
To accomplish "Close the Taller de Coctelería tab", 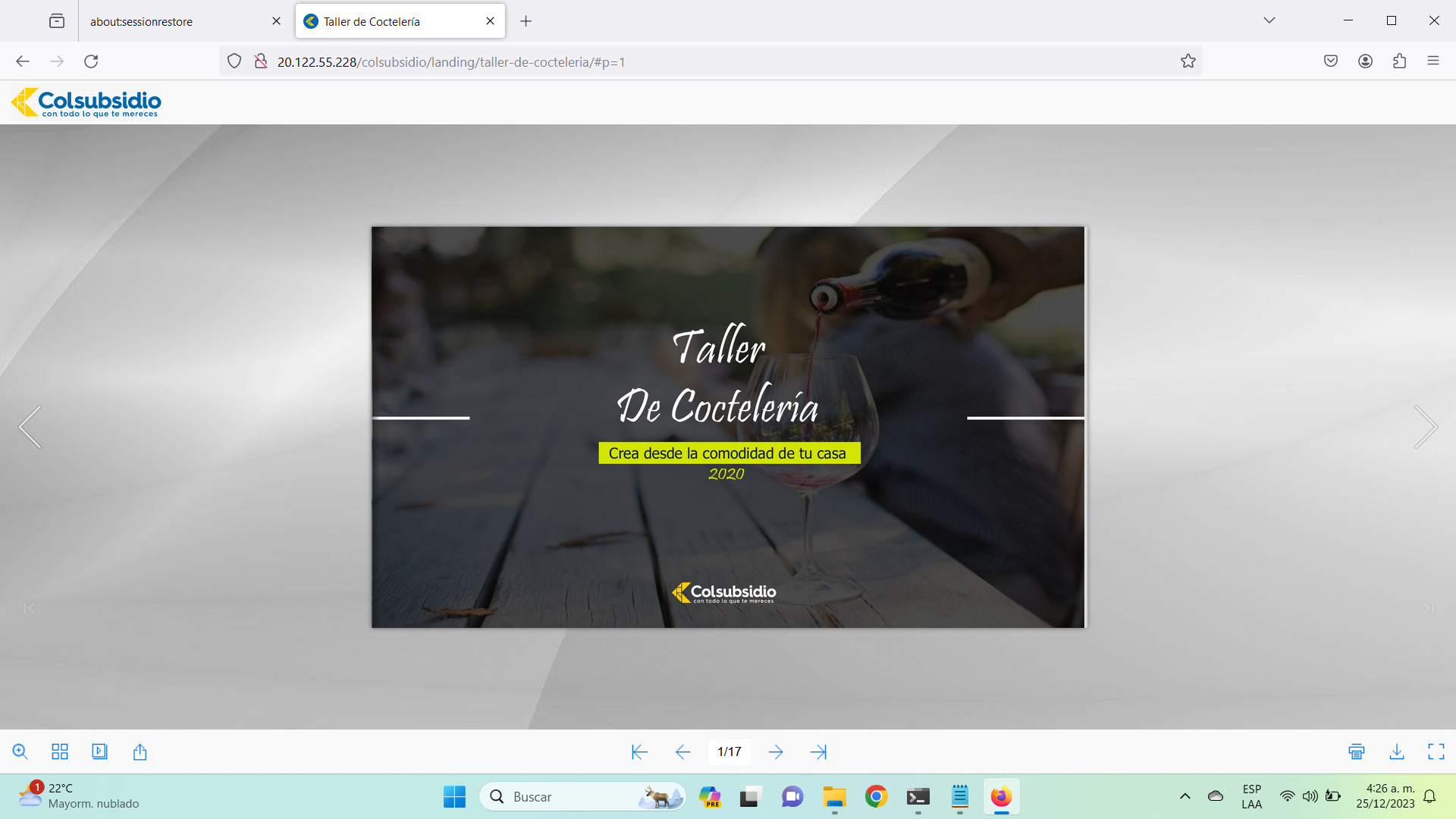I will [490, 21].
